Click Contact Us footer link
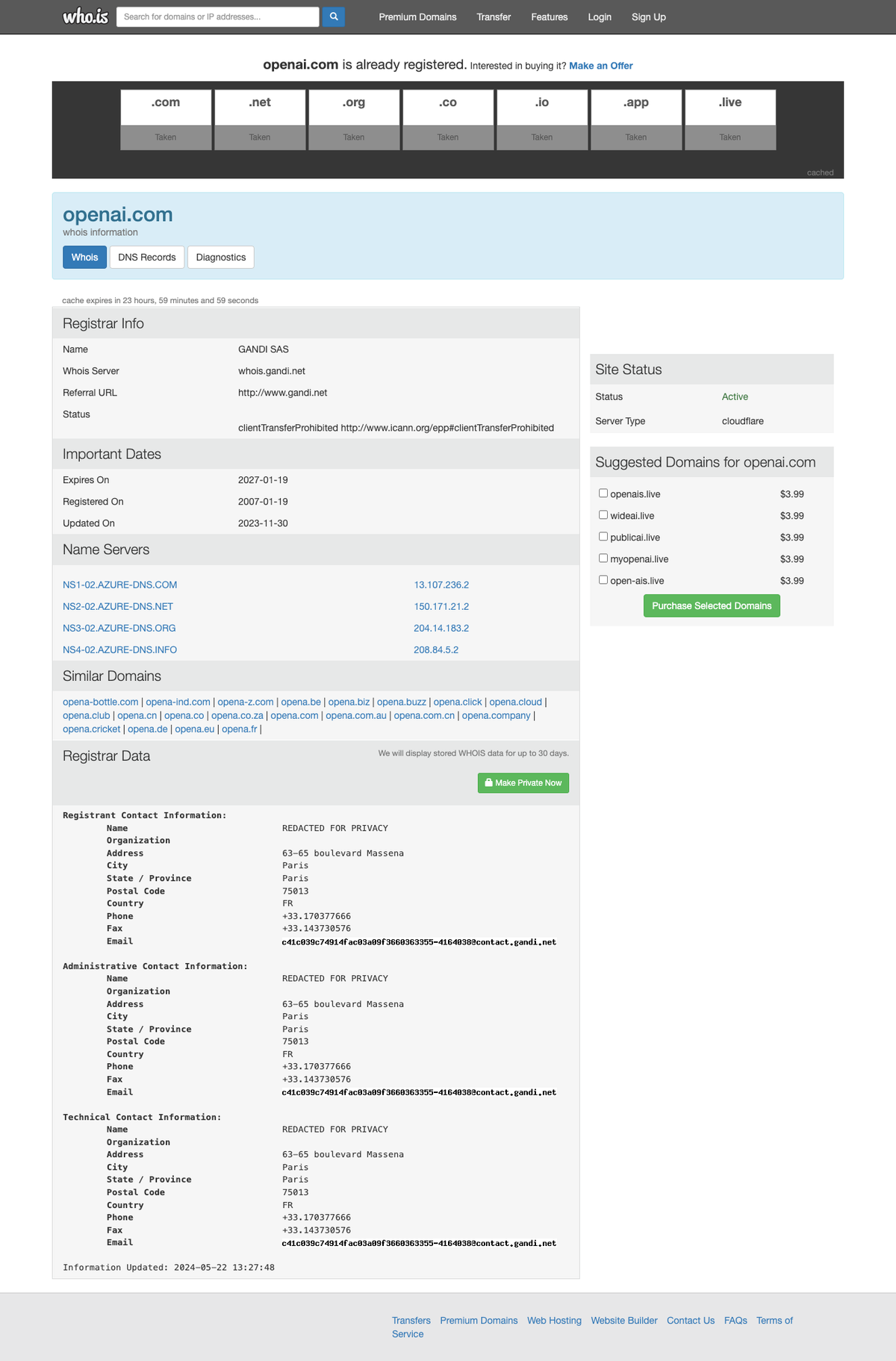 (691, 1320)
